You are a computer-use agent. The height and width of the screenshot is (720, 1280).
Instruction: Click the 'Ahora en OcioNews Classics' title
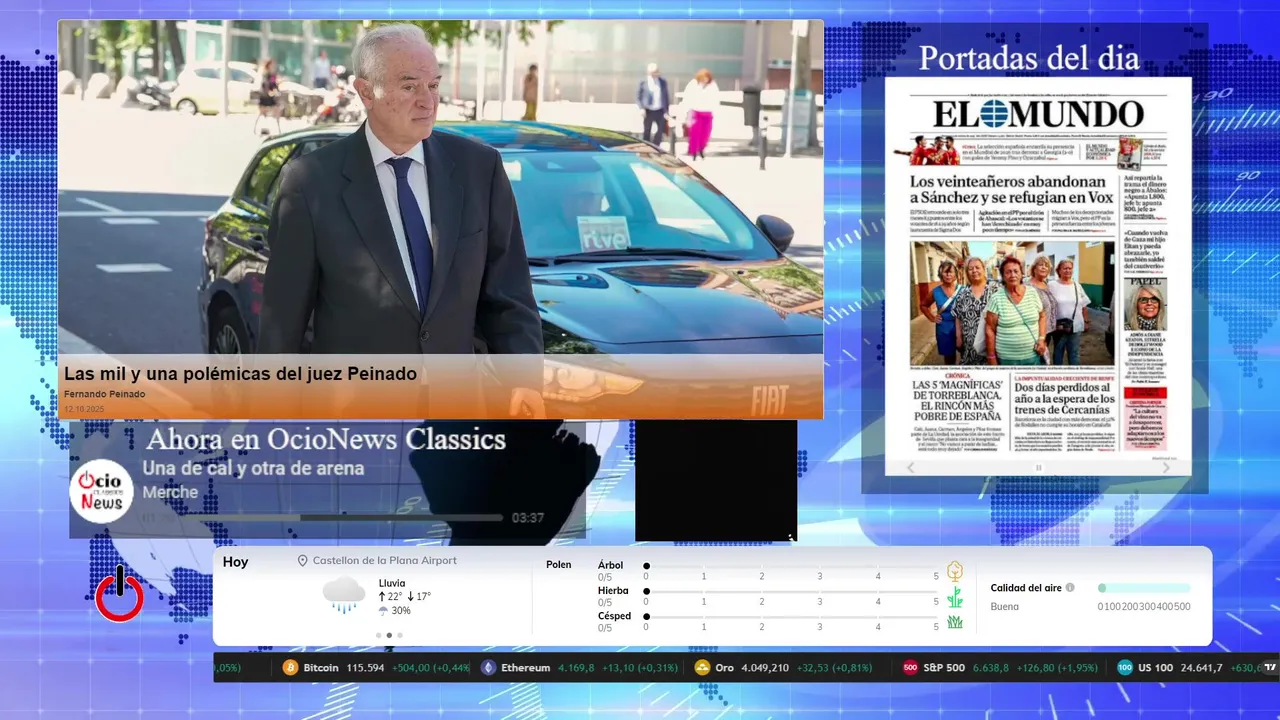[326, 439]
